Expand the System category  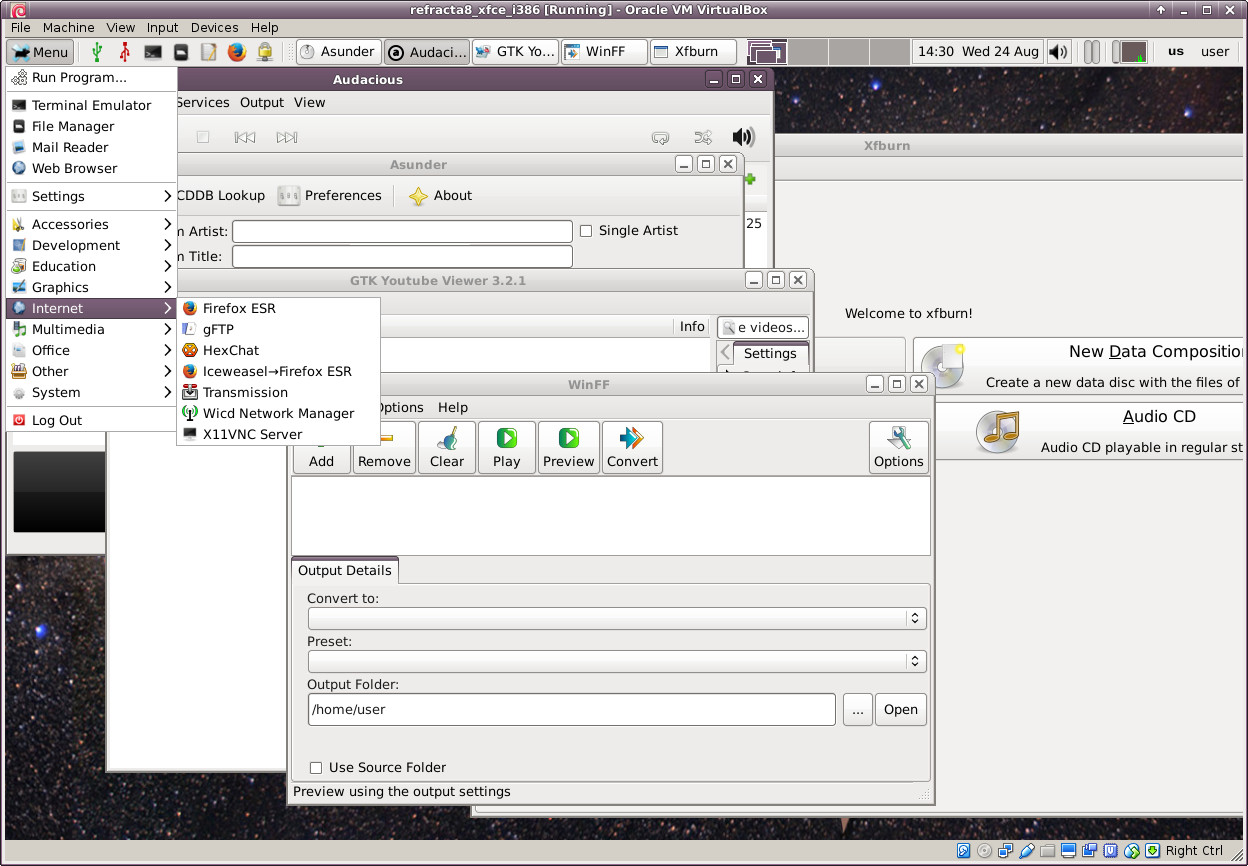click(91, 392)
